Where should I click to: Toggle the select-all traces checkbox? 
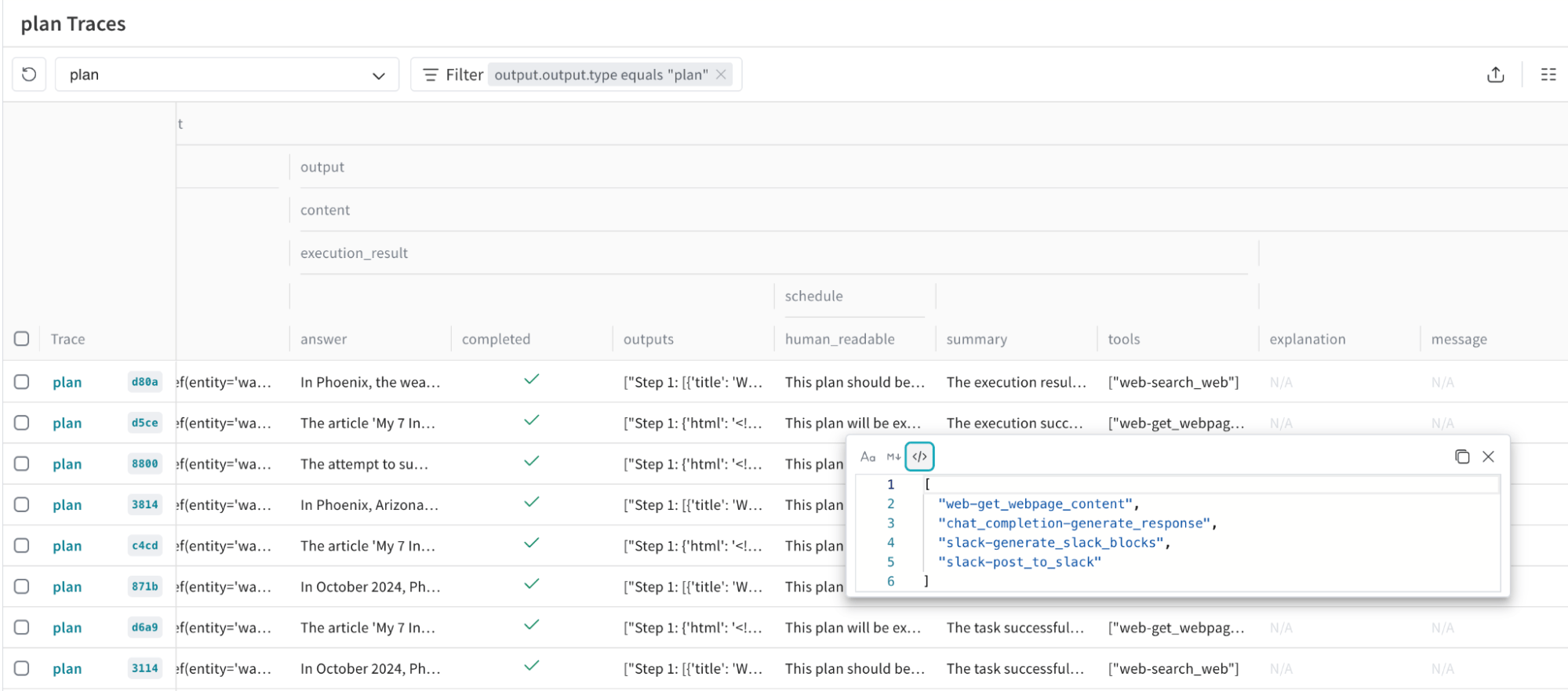coord(22,339)
